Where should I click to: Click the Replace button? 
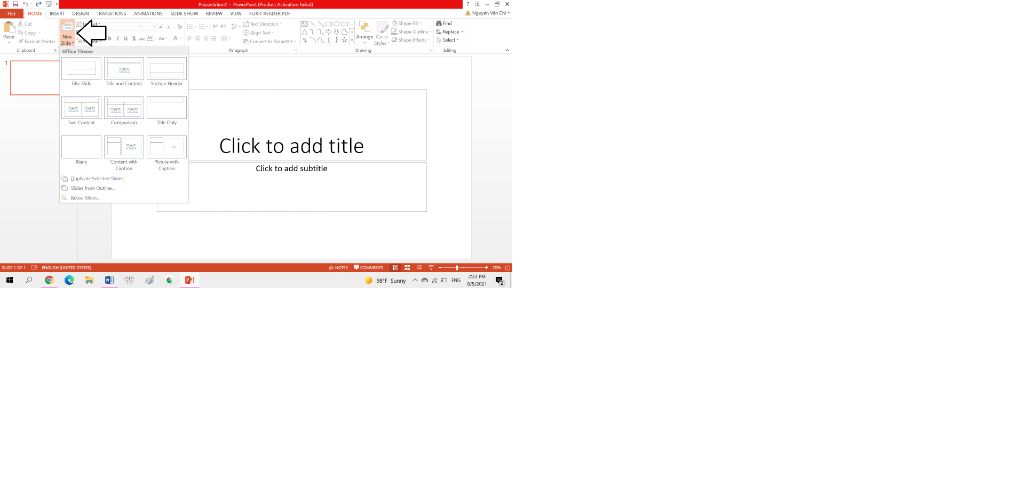(449, 31)
